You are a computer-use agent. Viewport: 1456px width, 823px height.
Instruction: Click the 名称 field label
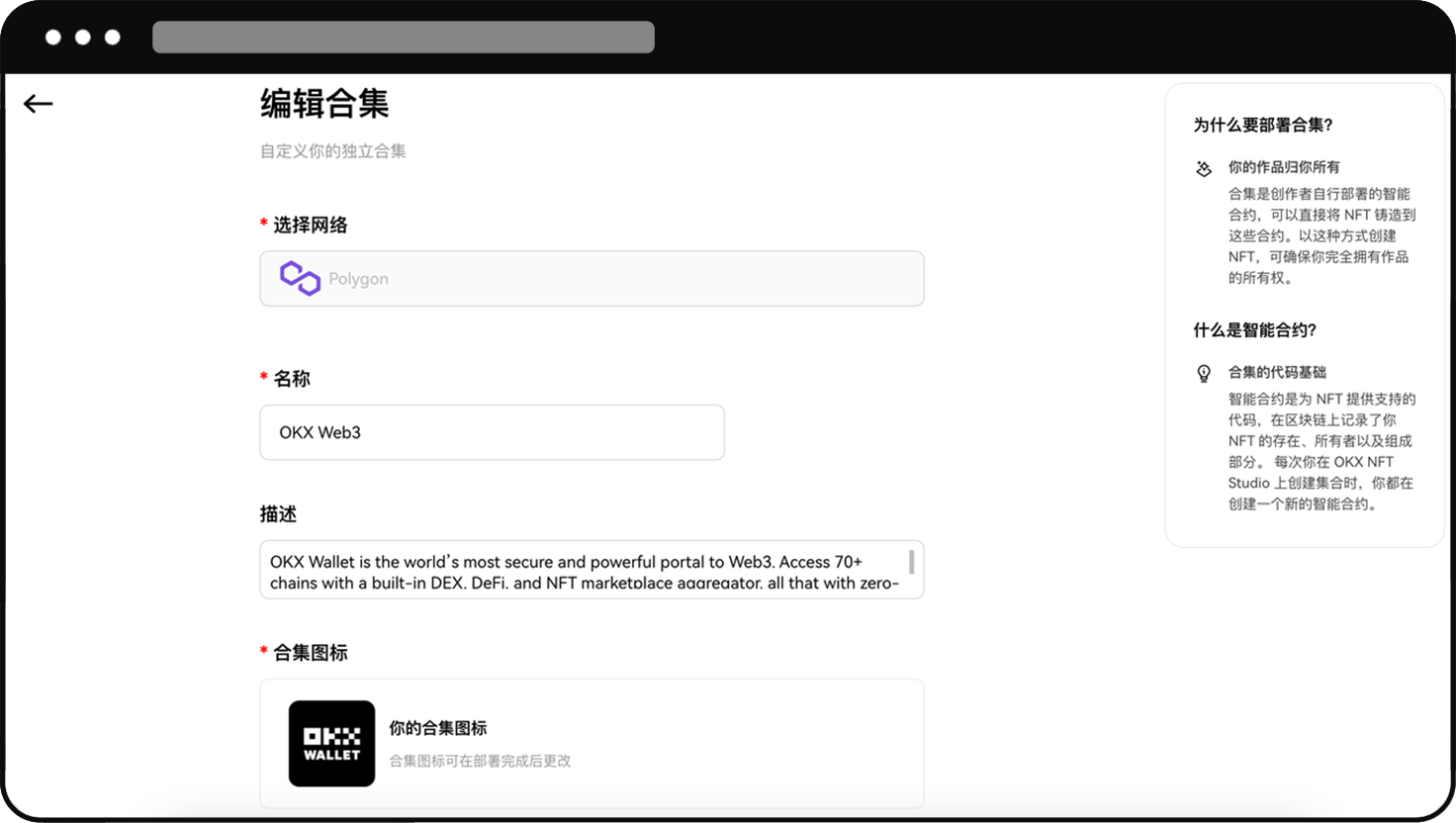coord(292,379)
